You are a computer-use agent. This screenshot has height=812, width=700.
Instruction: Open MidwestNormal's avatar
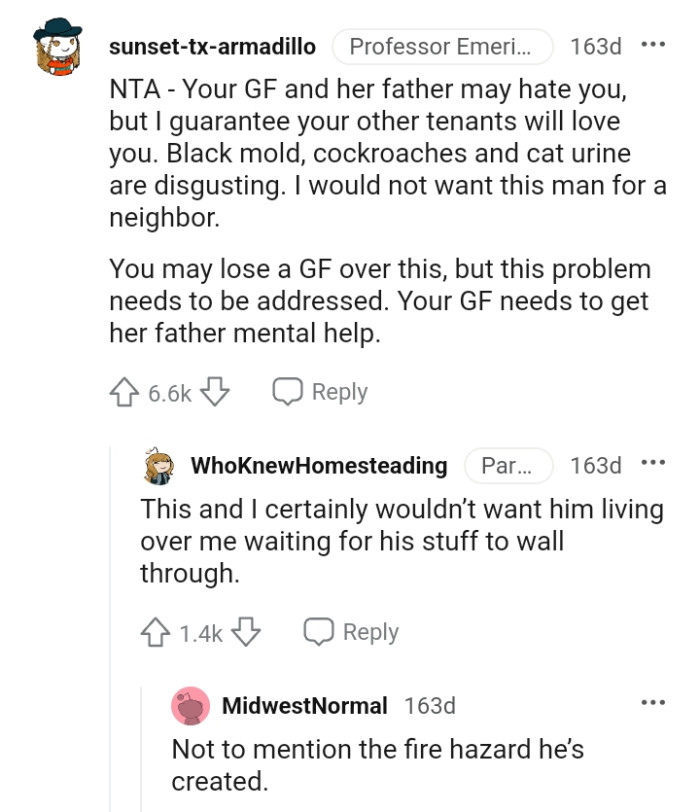pyautogui.click(x=188, y=706)
